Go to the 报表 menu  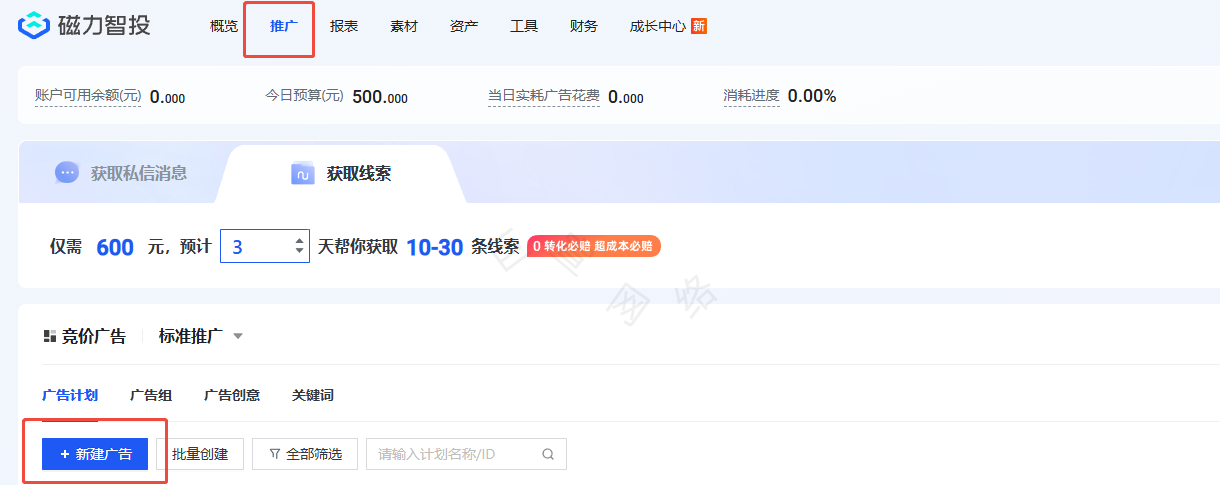(x=344, y=26)
